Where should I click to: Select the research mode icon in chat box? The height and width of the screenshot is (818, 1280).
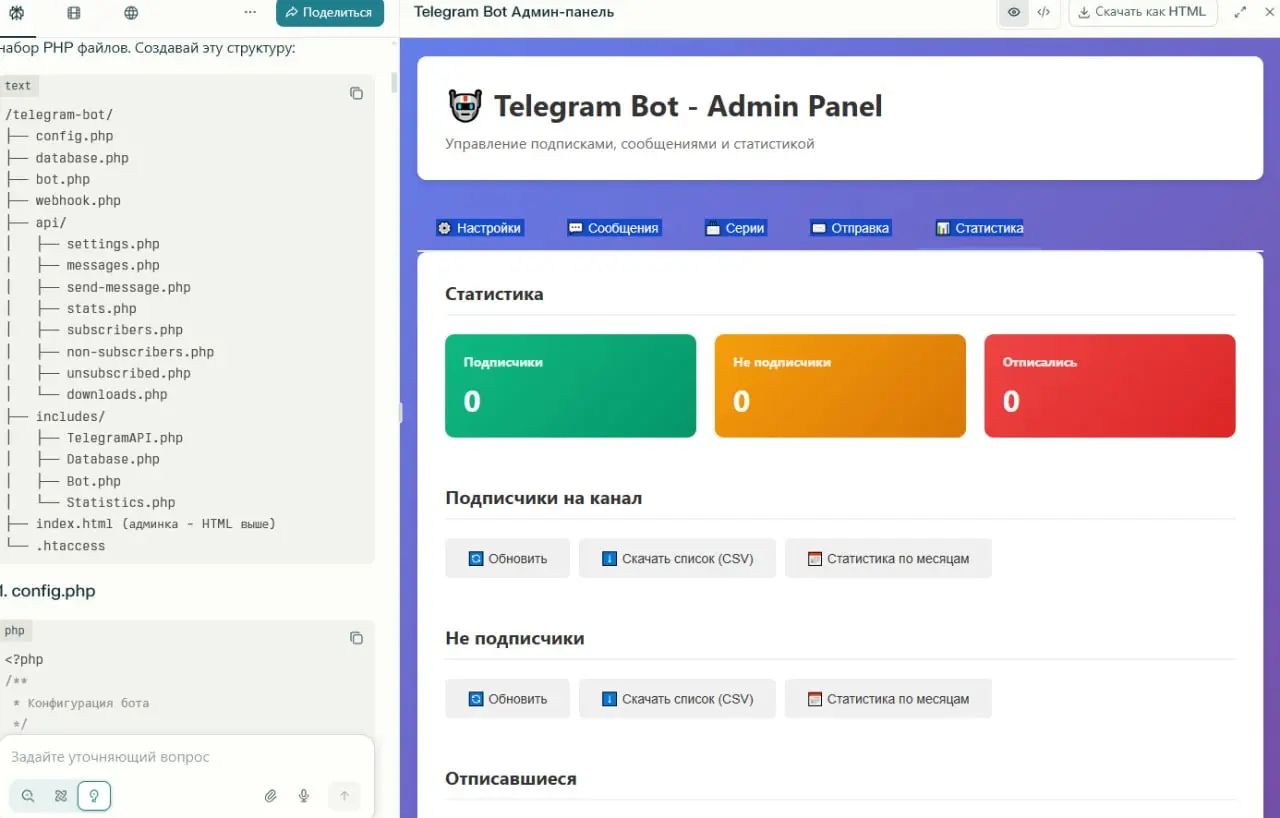tap(61, 796)
